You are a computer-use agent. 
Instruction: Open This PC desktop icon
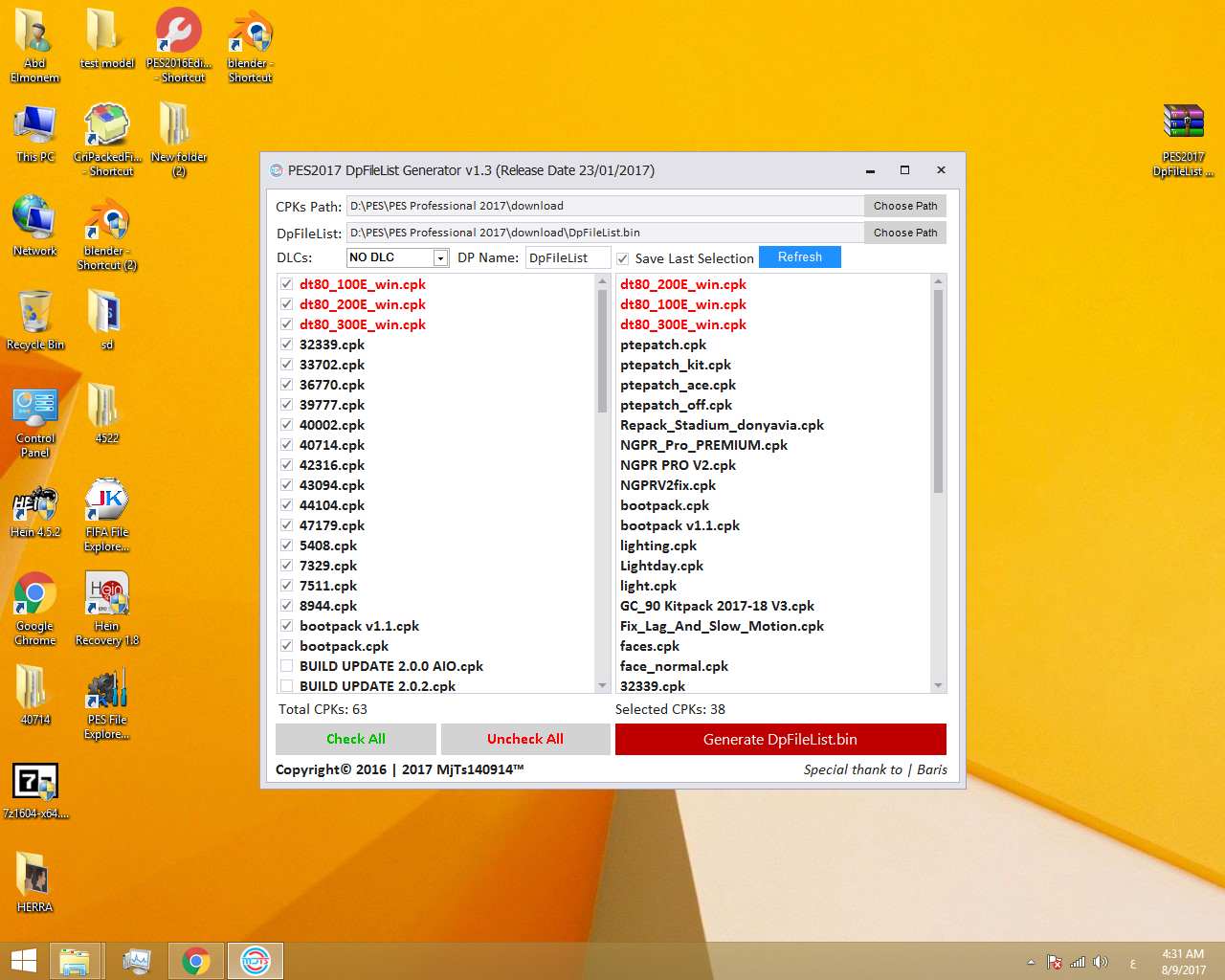point(35,132)
